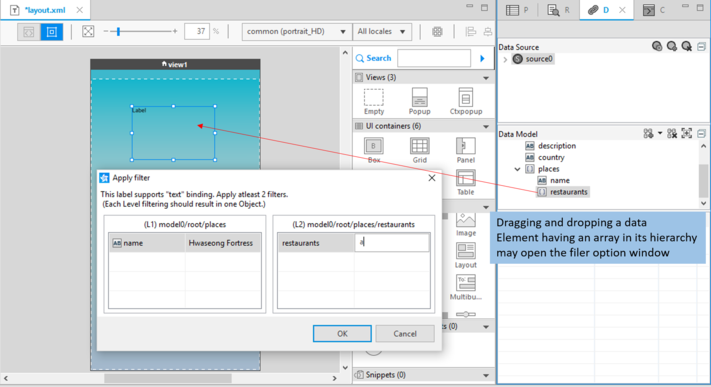Select the Popup view palette item

tap(419, 101)
